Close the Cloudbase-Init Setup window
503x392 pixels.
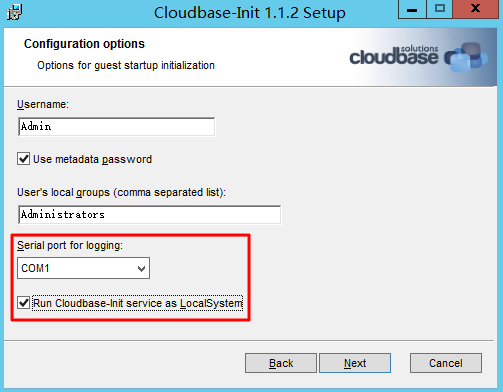(x=476, y=9)
